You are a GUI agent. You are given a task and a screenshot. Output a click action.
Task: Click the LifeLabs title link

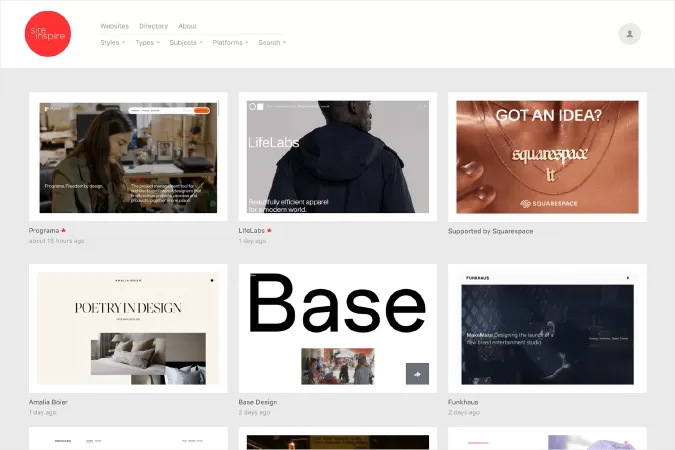pyautogui.click(x=252, y=230)
